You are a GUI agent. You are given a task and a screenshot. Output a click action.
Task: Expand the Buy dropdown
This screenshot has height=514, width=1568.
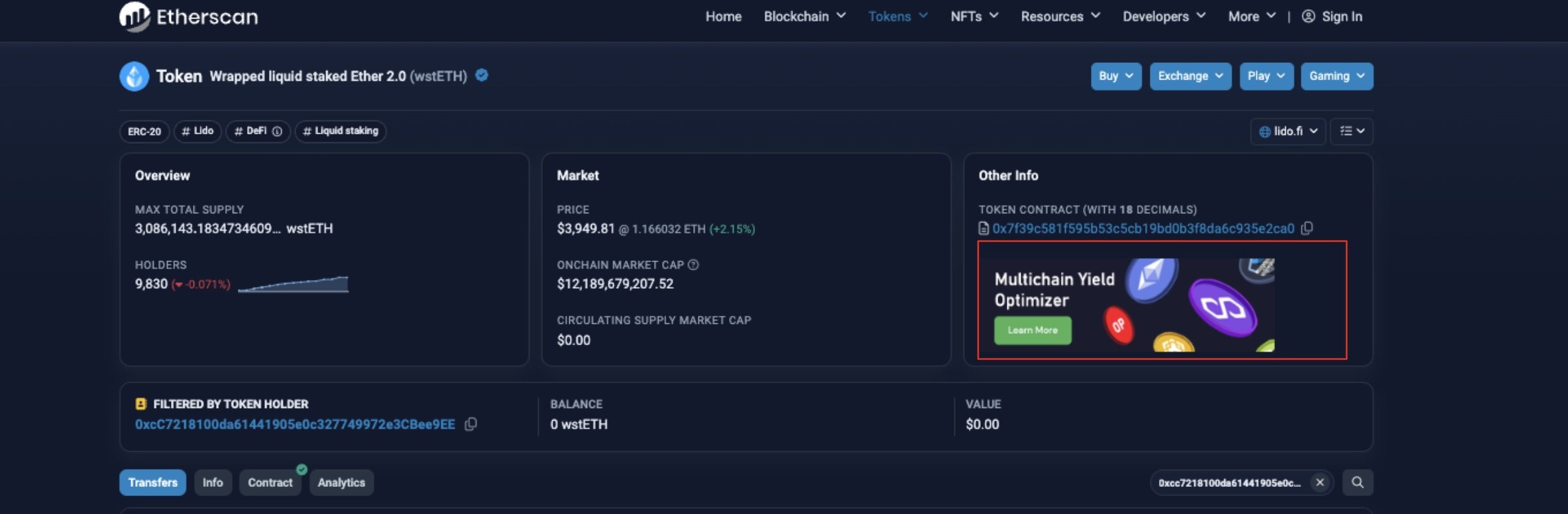pyautogui.click(x=1116, y=76)
